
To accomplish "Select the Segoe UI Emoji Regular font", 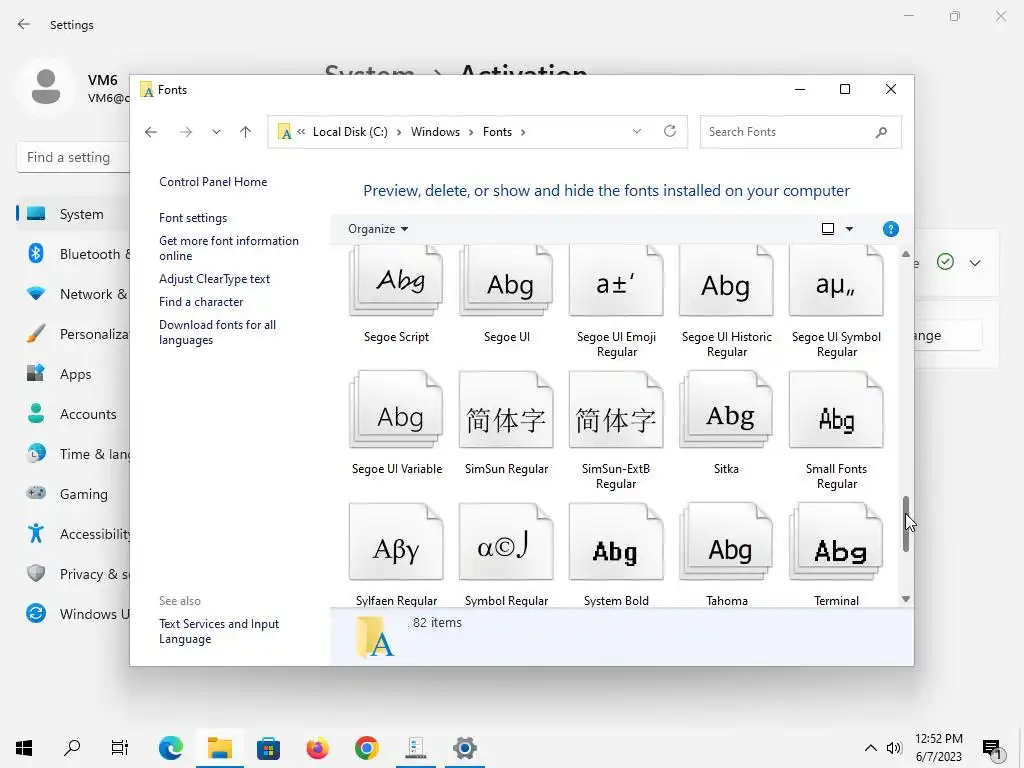I will [x=616, y=281].
